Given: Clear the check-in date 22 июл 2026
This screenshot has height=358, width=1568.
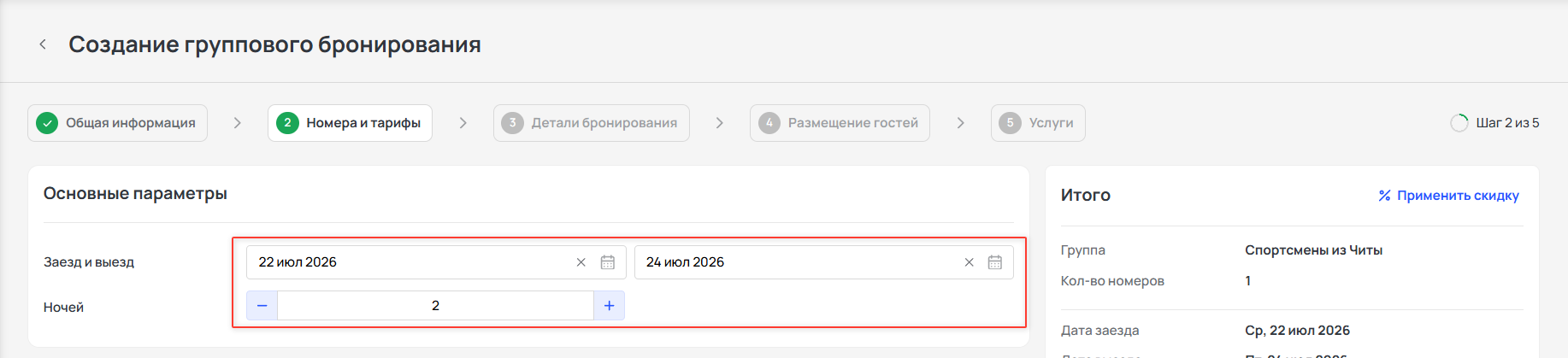Looking at the screenshot, I should 581,262.
